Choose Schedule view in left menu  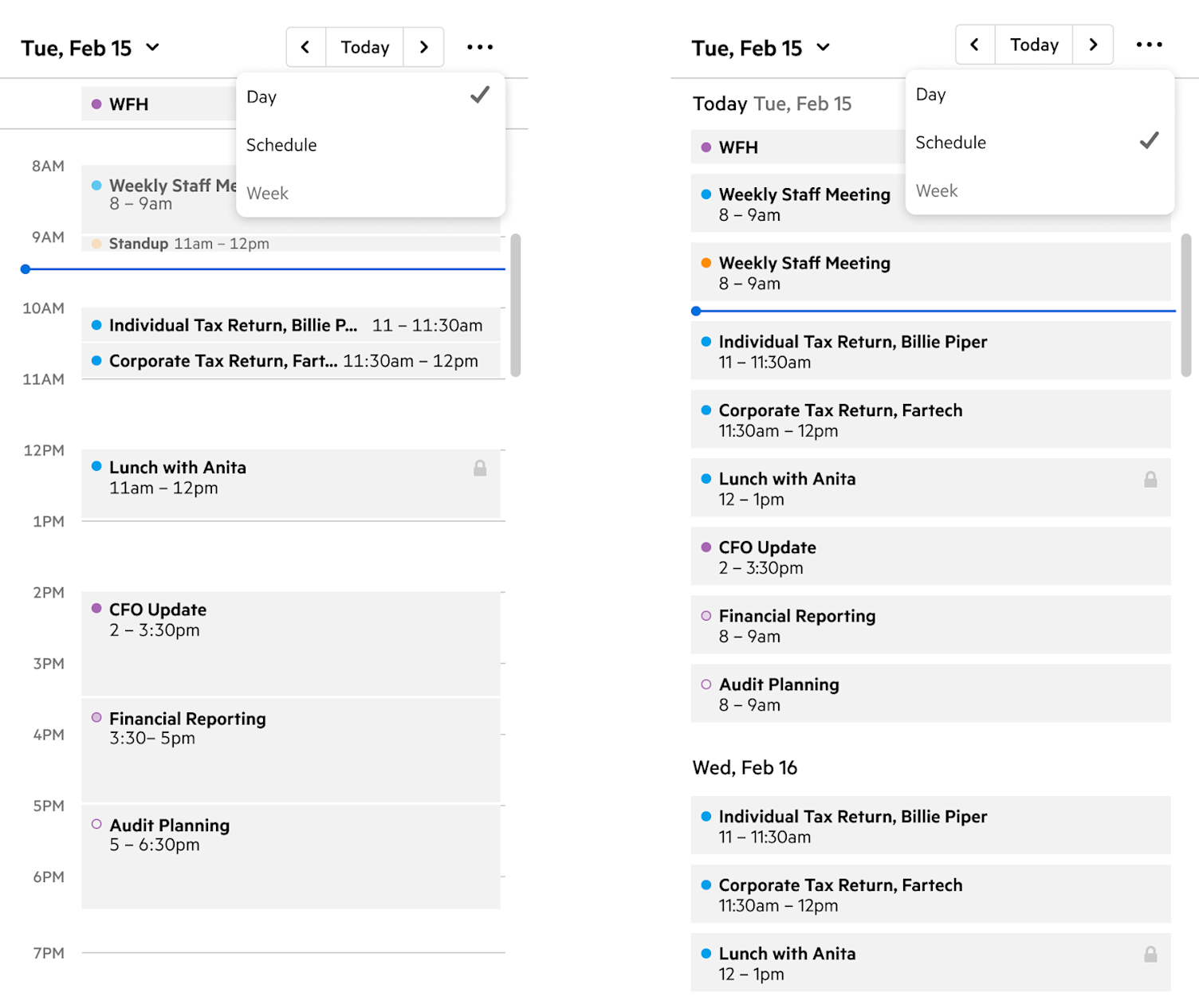tap(371, 145)
